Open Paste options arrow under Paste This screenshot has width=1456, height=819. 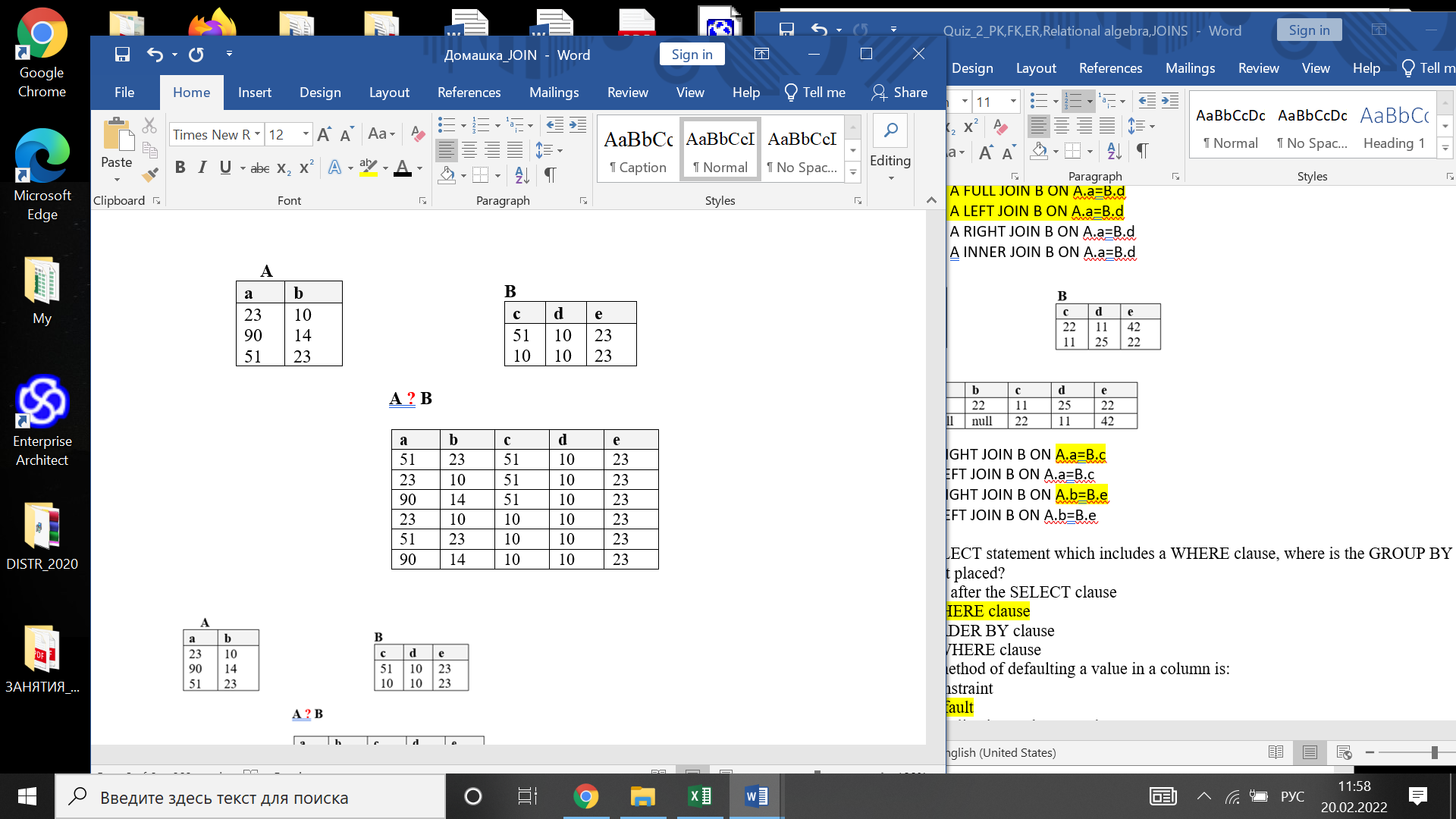point(117,180)
